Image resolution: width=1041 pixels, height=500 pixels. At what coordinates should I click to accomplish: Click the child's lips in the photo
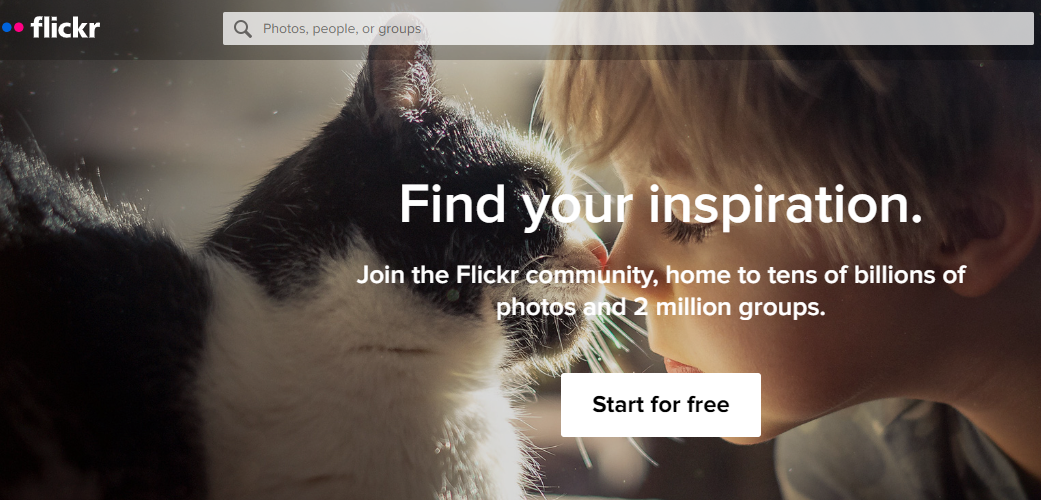(681, 366)
